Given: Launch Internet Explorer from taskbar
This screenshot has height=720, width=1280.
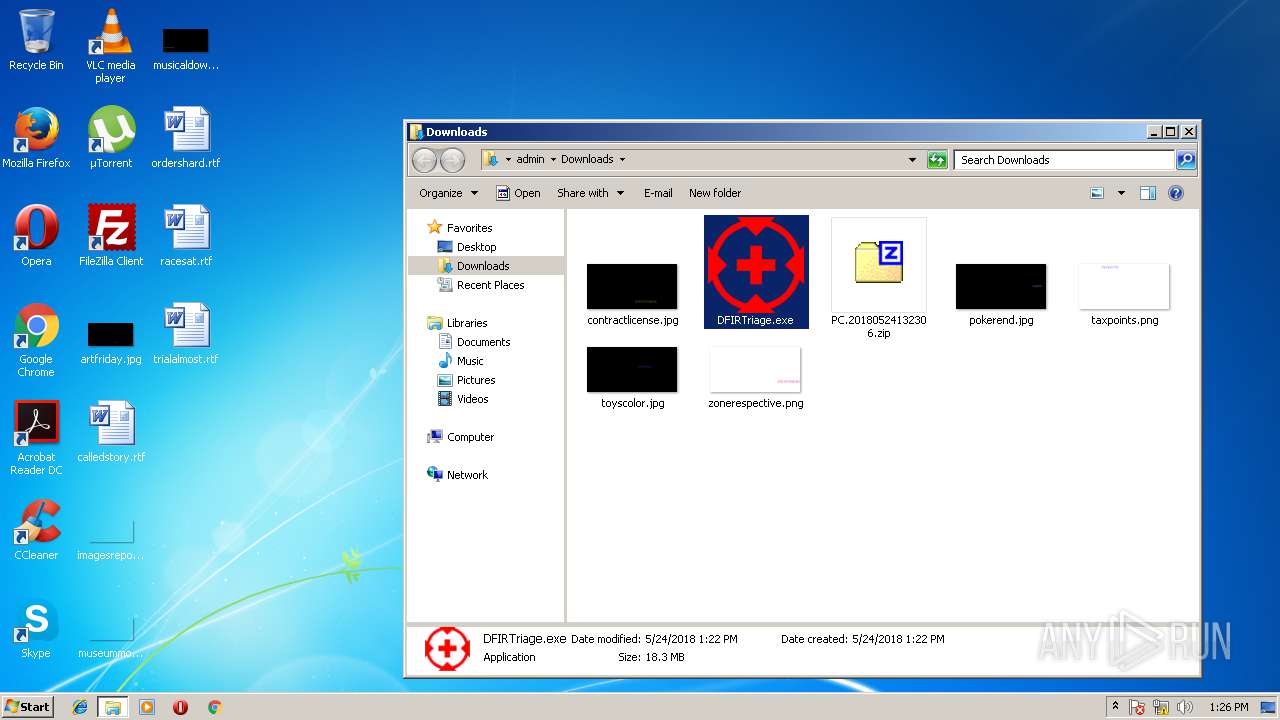Looking at the screenshot, I should 80,707.
